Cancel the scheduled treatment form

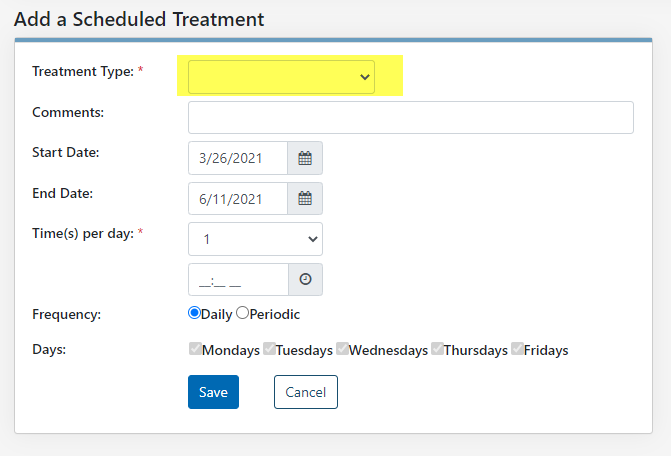[x=306, y=392]
